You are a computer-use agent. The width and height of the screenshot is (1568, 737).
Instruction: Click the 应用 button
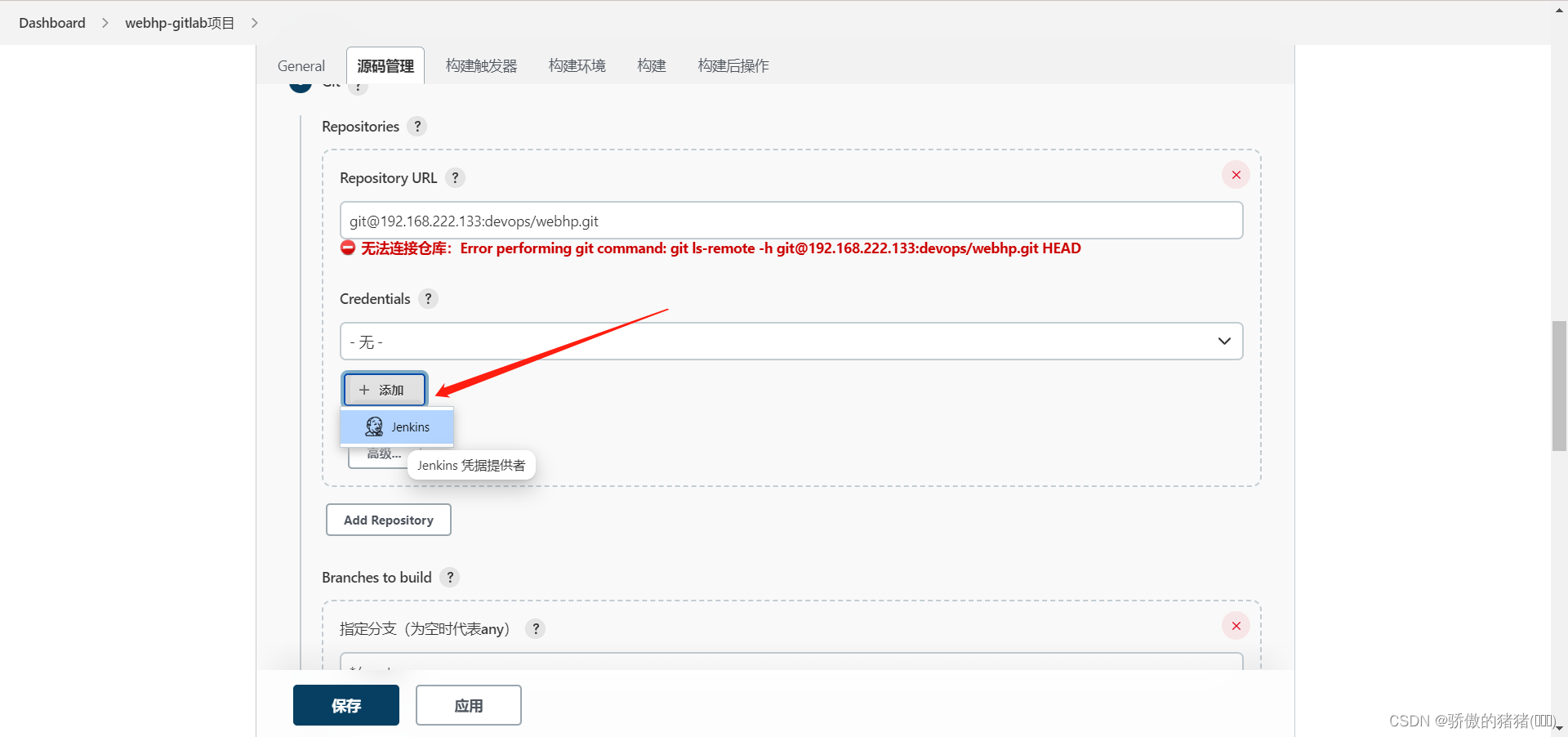click(x=468, y=704)
